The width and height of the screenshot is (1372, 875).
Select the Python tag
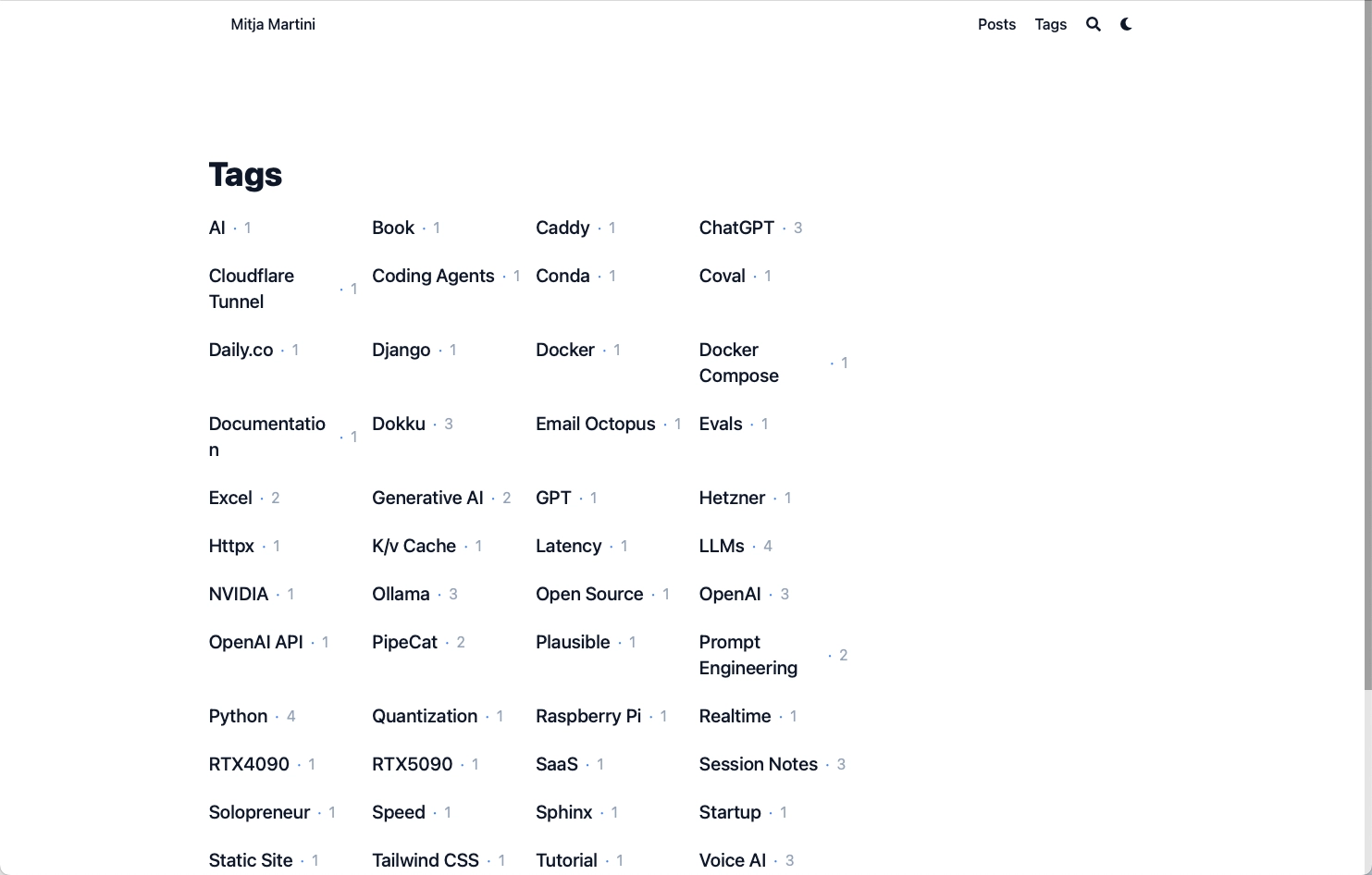pos(238,716)
